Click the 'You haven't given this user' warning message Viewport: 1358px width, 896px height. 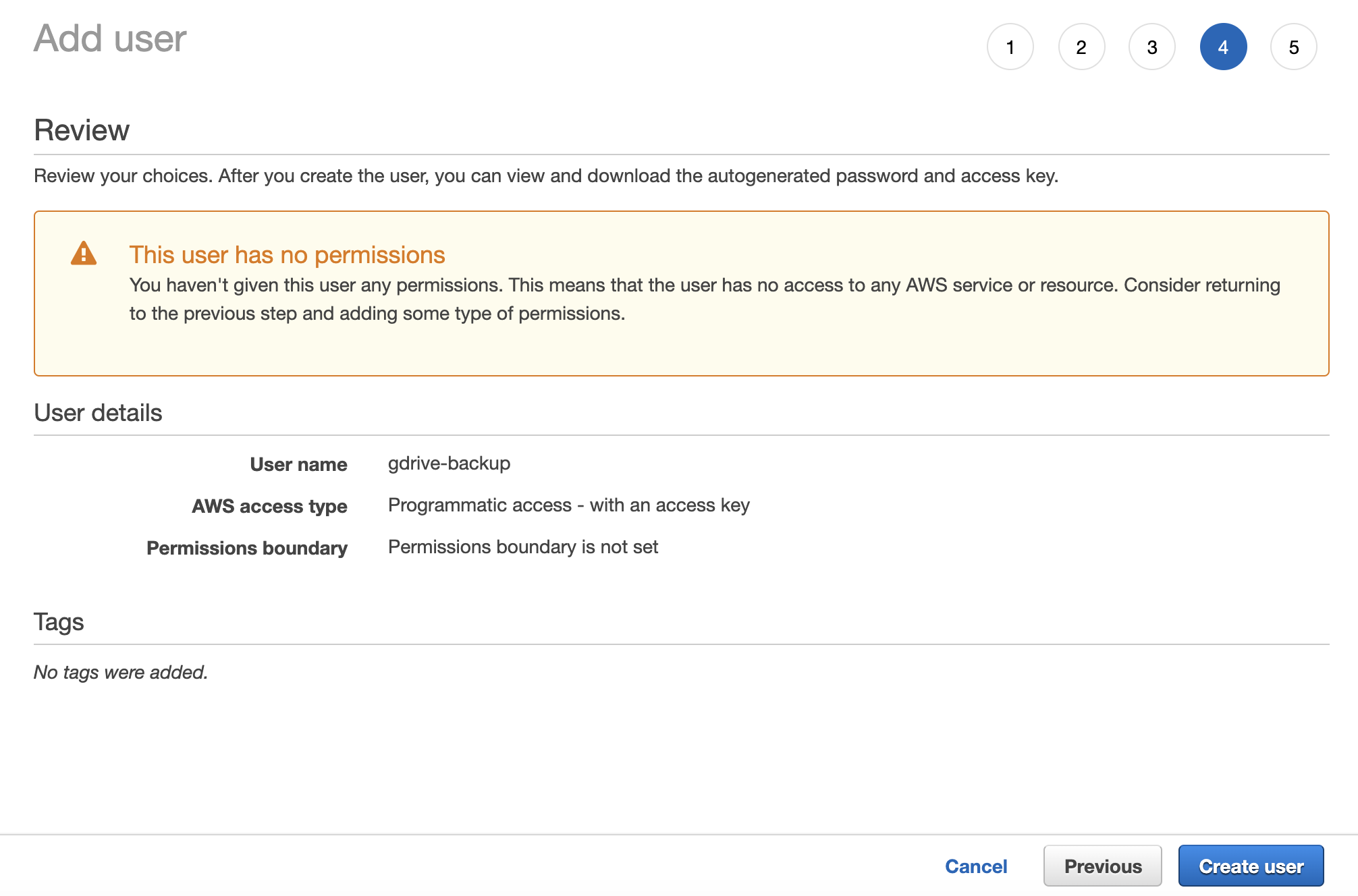click(705, 299)
